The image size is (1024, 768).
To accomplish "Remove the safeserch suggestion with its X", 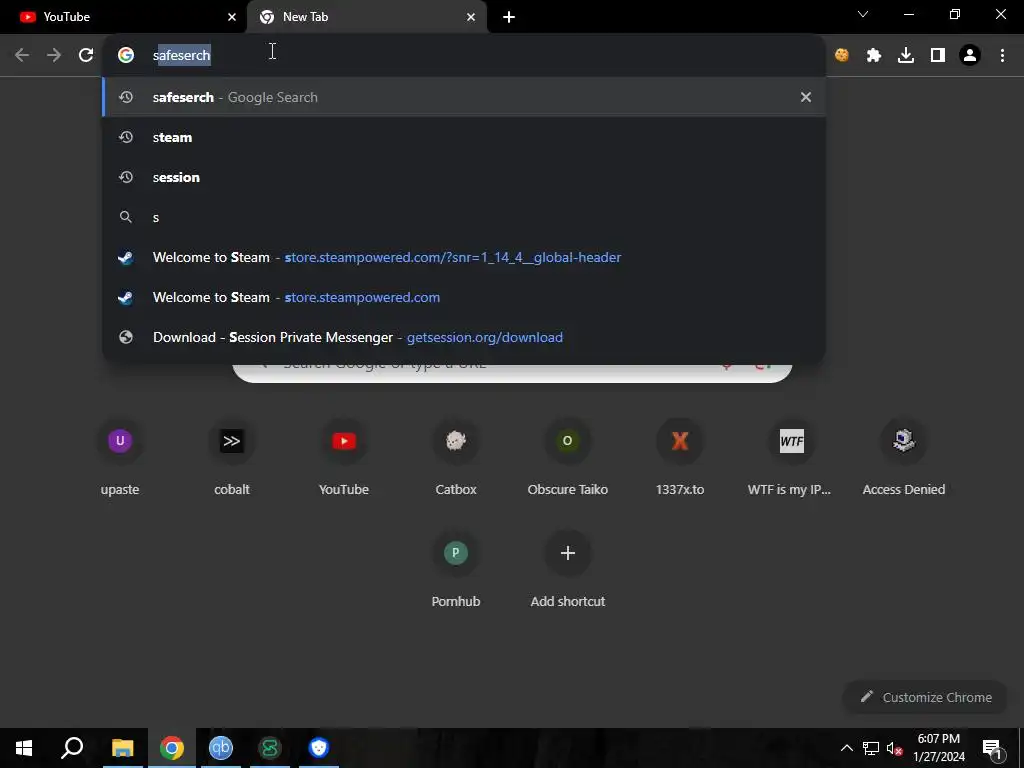I will click(806, 97).
